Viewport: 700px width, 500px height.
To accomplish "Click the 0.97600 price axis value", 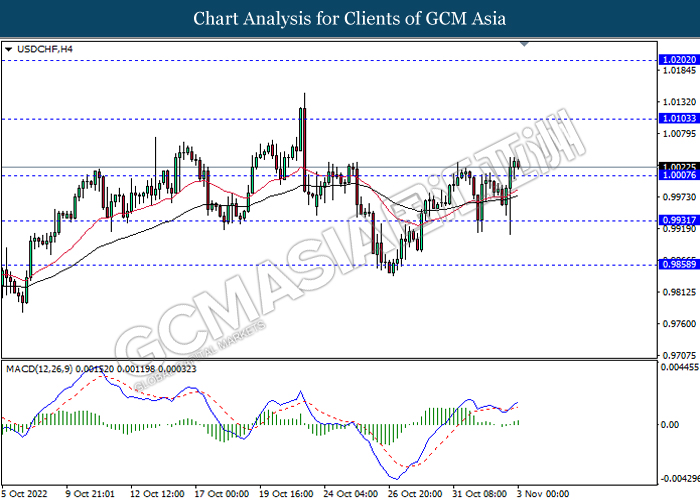I will 679,324.
